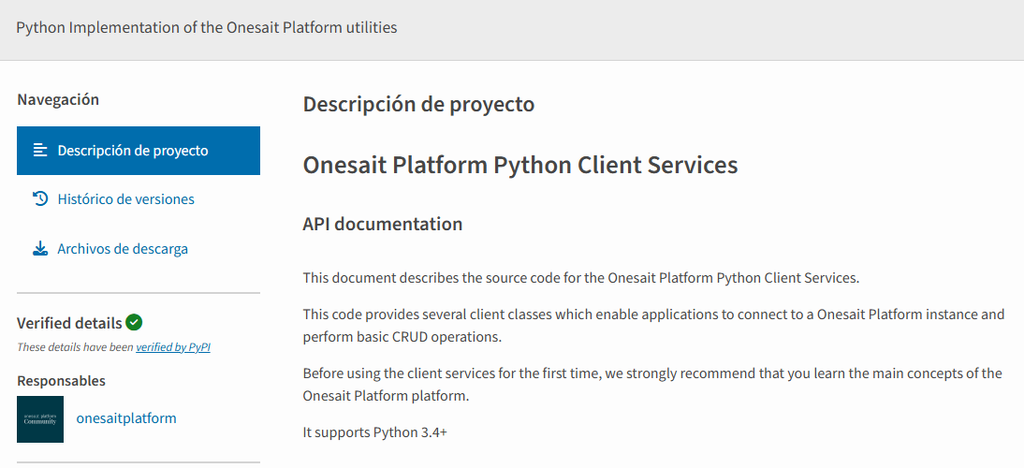Click the lines icon in the active Descripción de proyecto tab

click(x=40, y=151)
